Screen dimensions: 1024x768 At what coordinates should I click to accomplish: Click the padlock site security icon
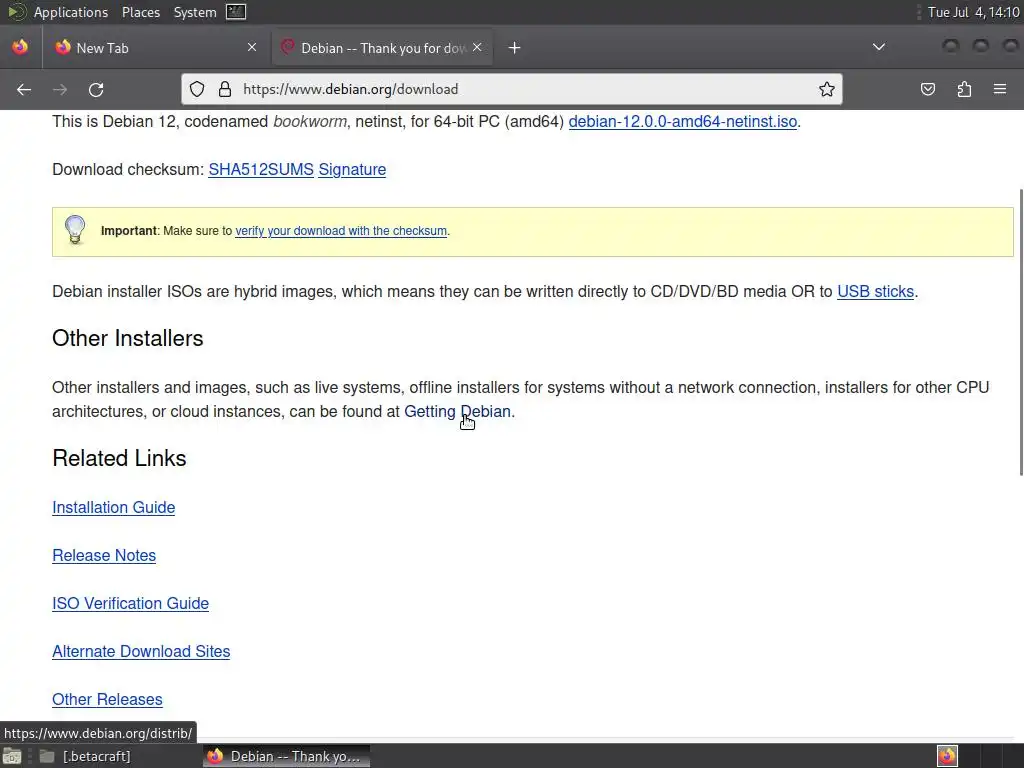225,89
